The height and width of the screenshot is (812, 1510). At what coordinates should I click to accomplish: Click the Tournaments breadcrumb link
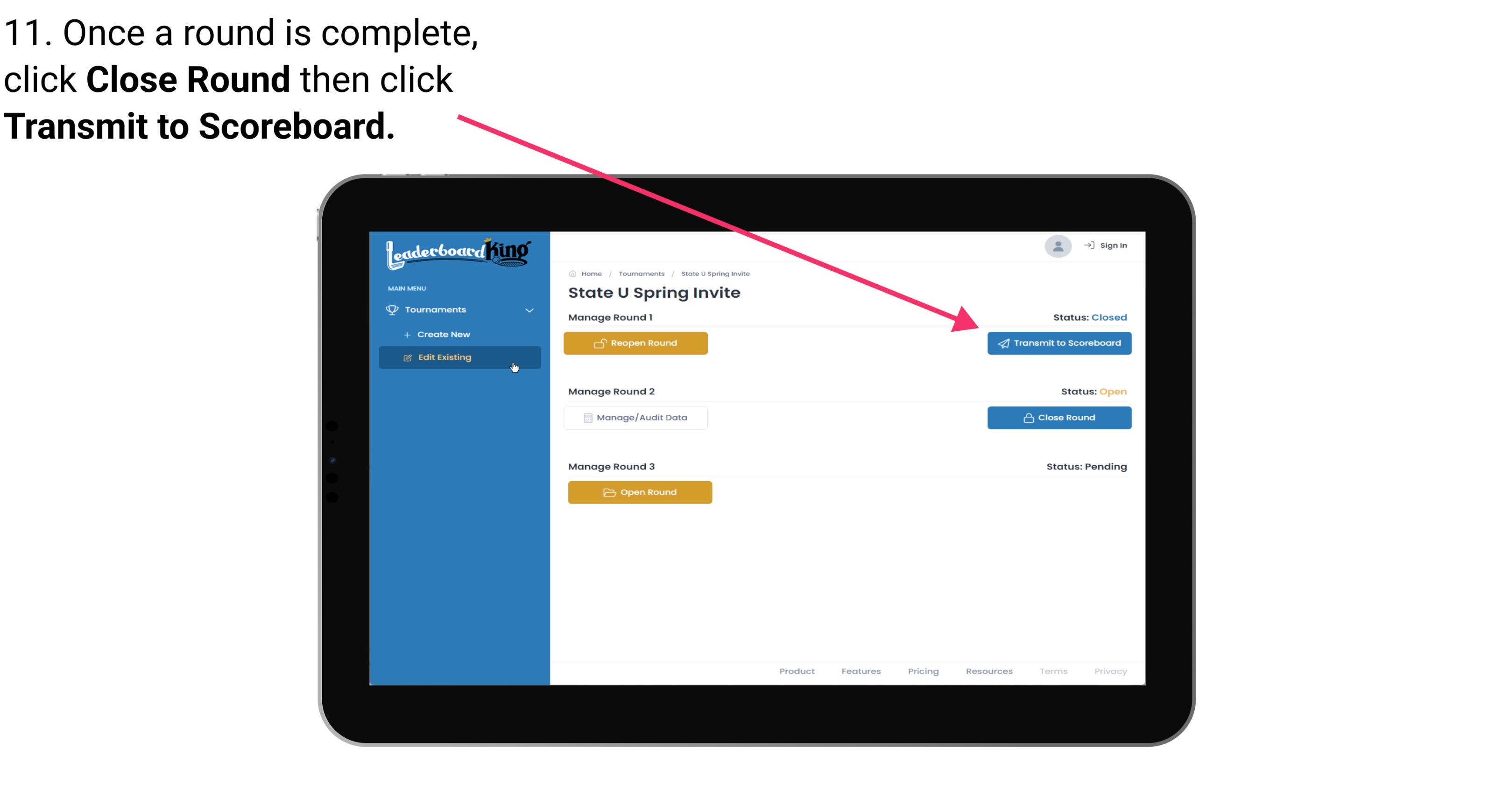[640, 273]
